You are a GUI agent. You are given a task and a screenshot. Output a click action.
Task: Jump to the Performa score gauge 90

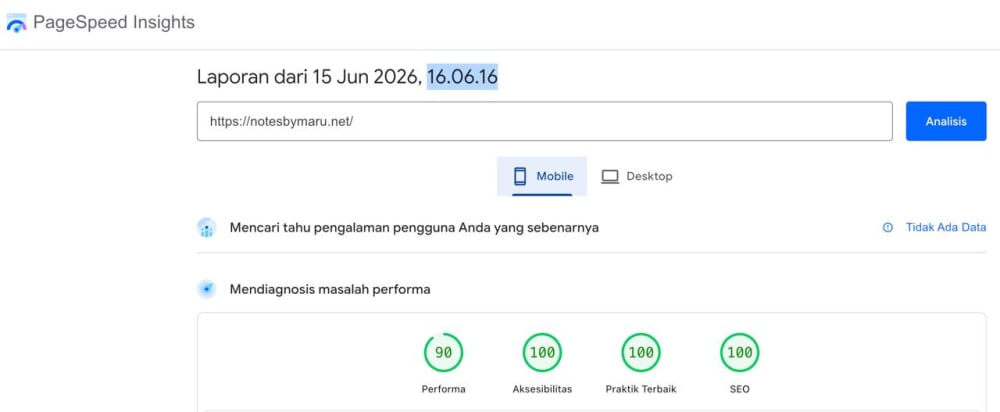pyautogui.click(x=443, y=353)
